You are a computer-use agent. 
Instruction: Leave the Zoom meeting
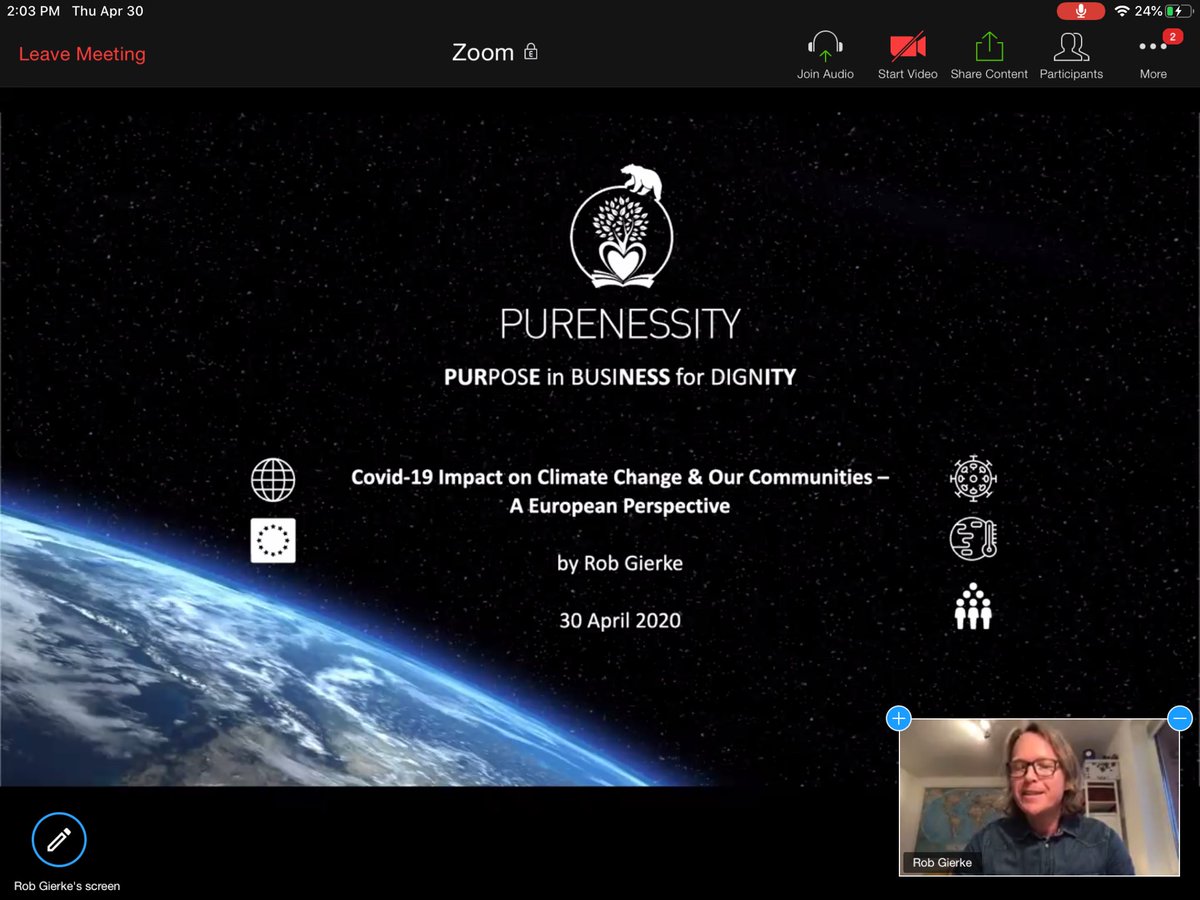click(82, 54)
